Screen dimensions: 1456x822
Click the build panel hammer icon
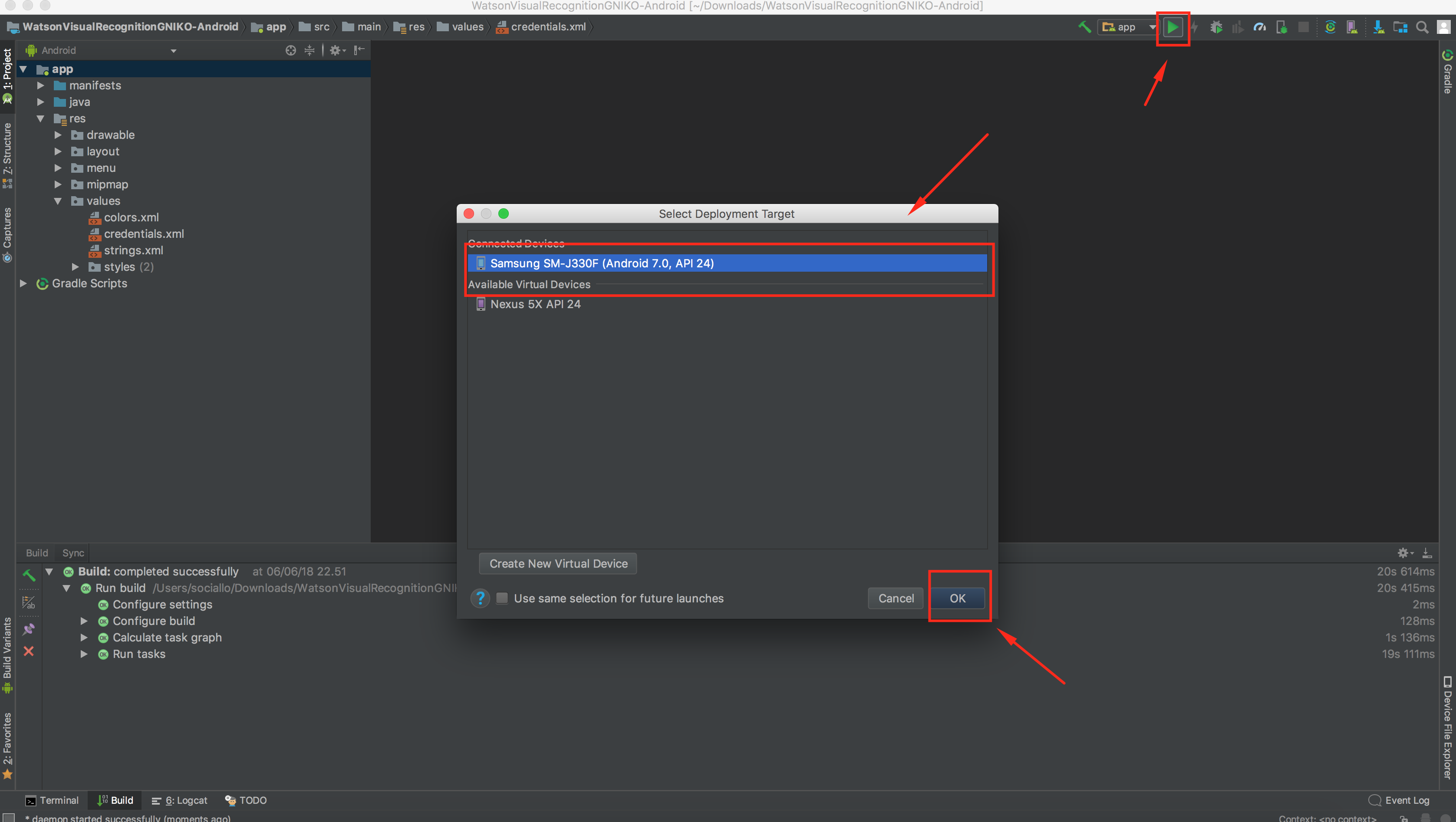[x=29, y=575]
